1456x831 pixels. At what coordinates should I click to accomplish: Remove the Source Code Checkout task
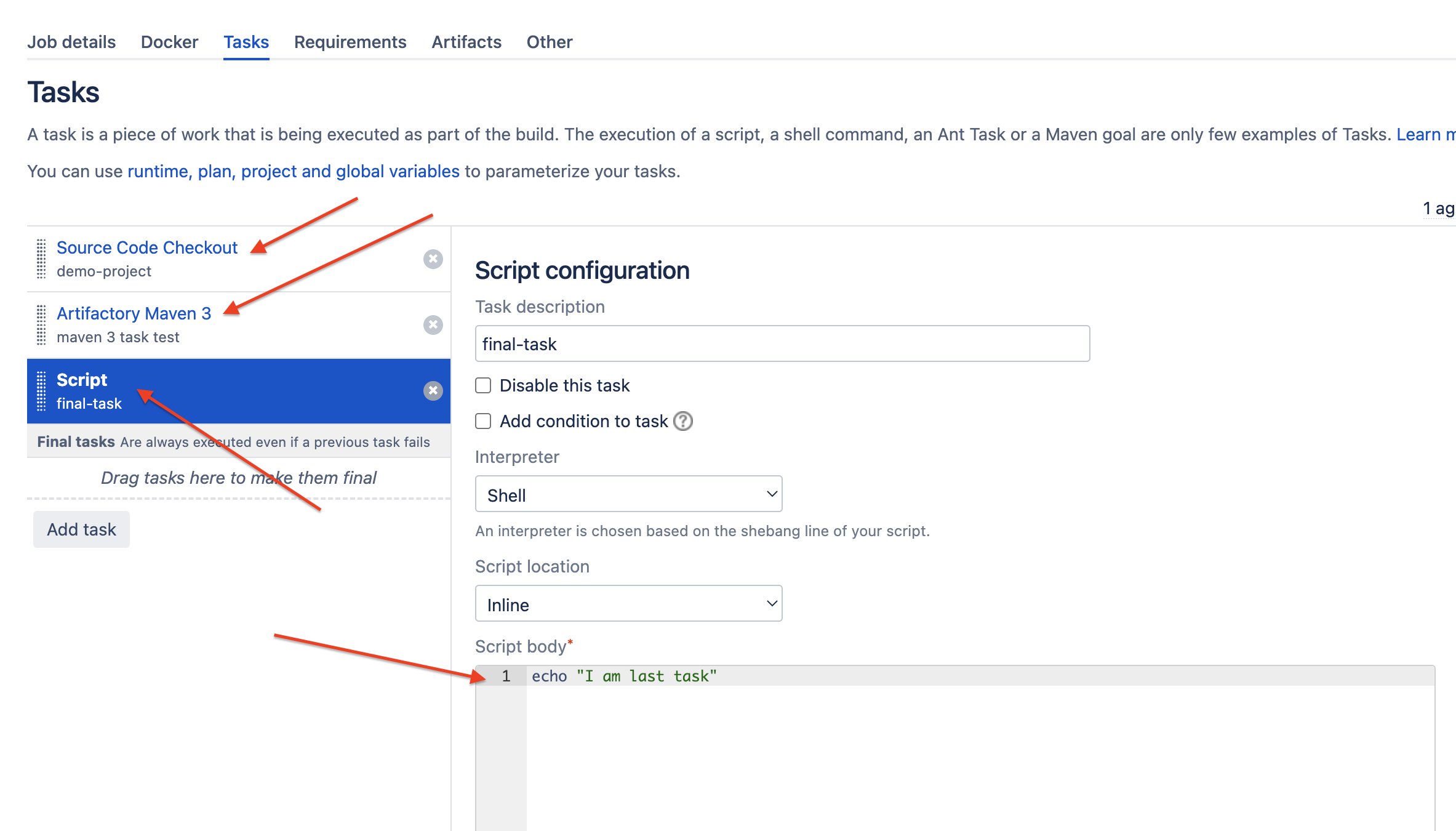pyautogui.click(x=433, y=259)
